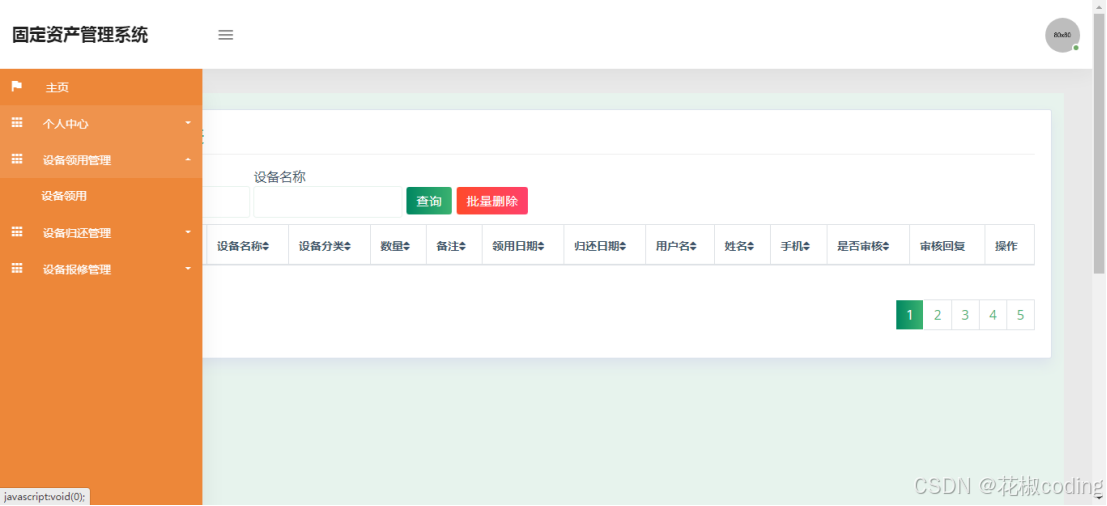Sort by 数量 column arrows
Viewport: 1107px width, 506px height.
click(407, 246)
